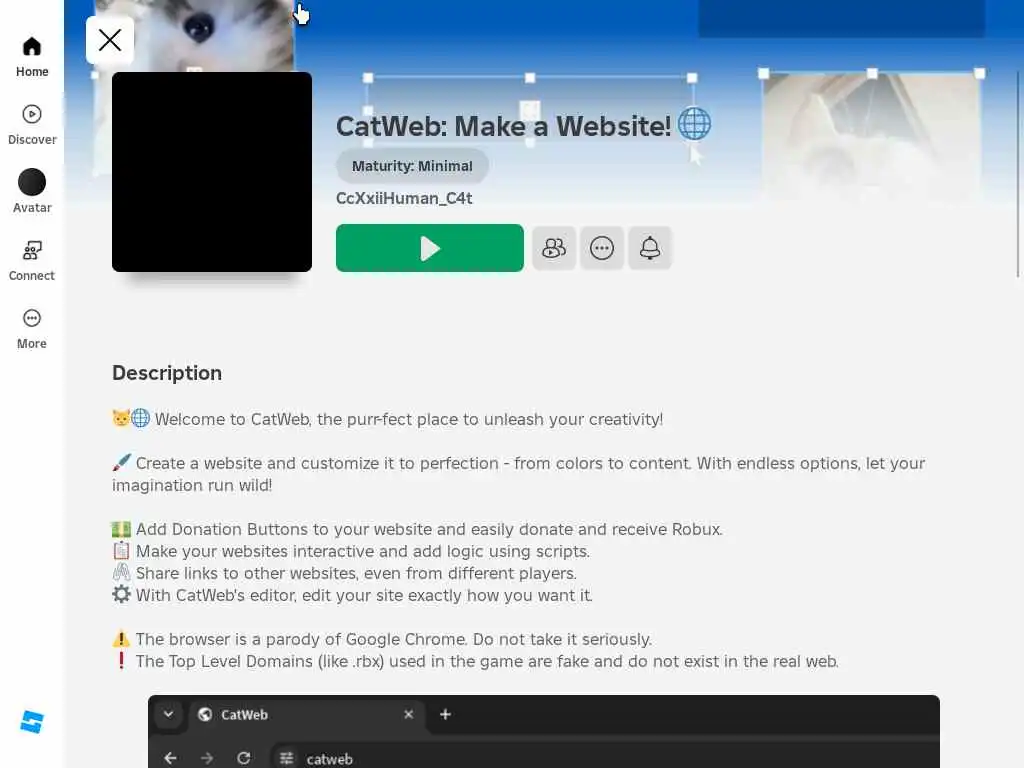Open creator CcXxiiHuman_C4t profile link

(x=404, y=198)
